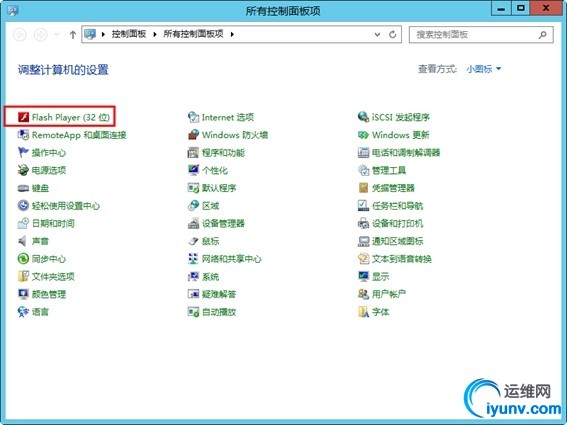This screenshot has width=567, height=425.
Task: Open the 同步中心 green icon
Action: 24,259
